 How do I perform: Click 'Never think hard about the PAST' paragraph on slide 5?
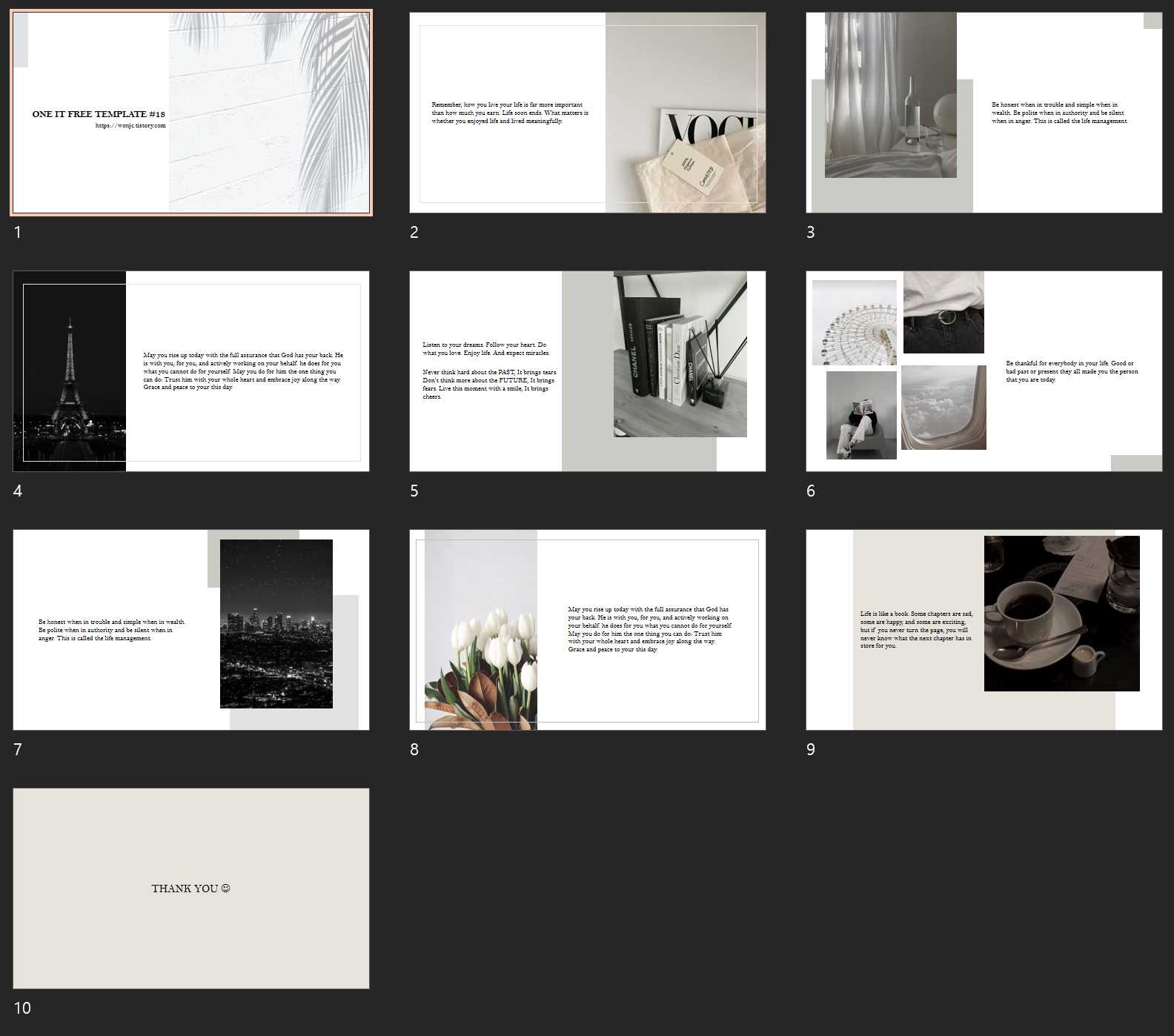click(489, 385)
